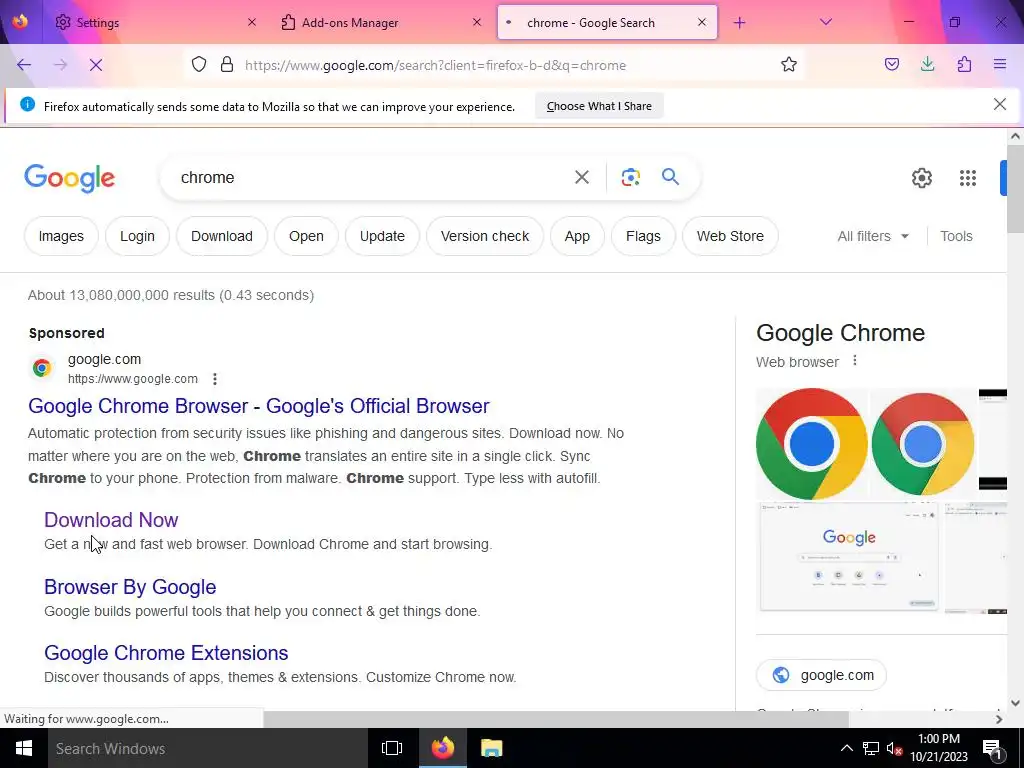Bookmark this page with star icon

(789, 65)
